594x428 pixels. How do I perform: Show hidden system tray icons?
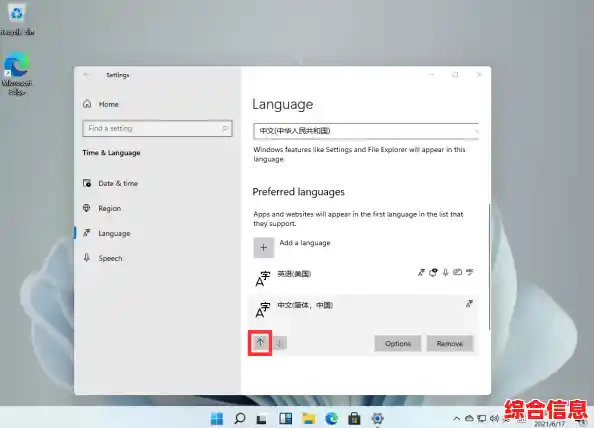(x=457, y=419)
